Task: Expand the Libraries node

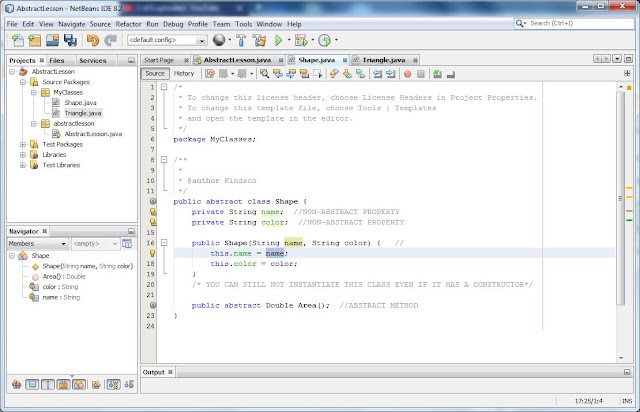Action: [23, 155]
